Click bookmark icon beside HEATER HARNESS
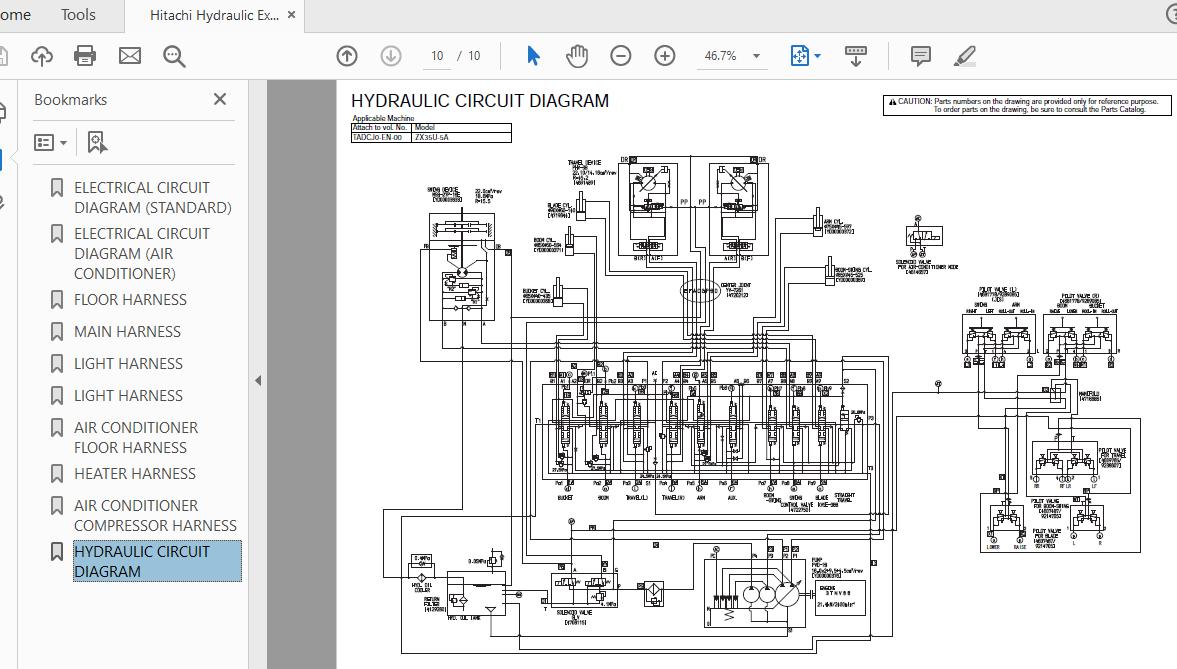Viewport: 1177px width, 669px height. pyautogui.click(x=56, y=474)
